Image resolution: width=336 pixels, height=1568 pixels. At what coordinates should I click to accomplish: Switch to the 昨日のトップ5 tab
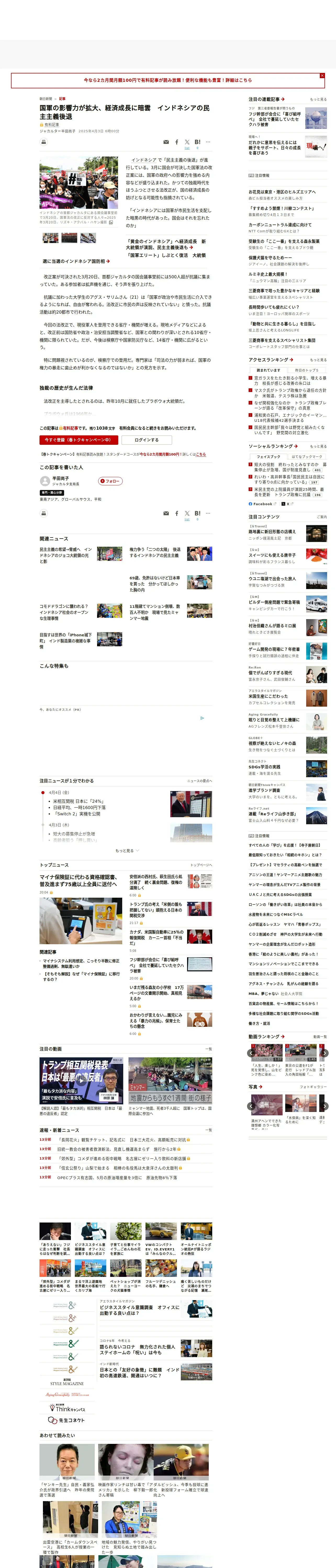(x=307, y=370)
